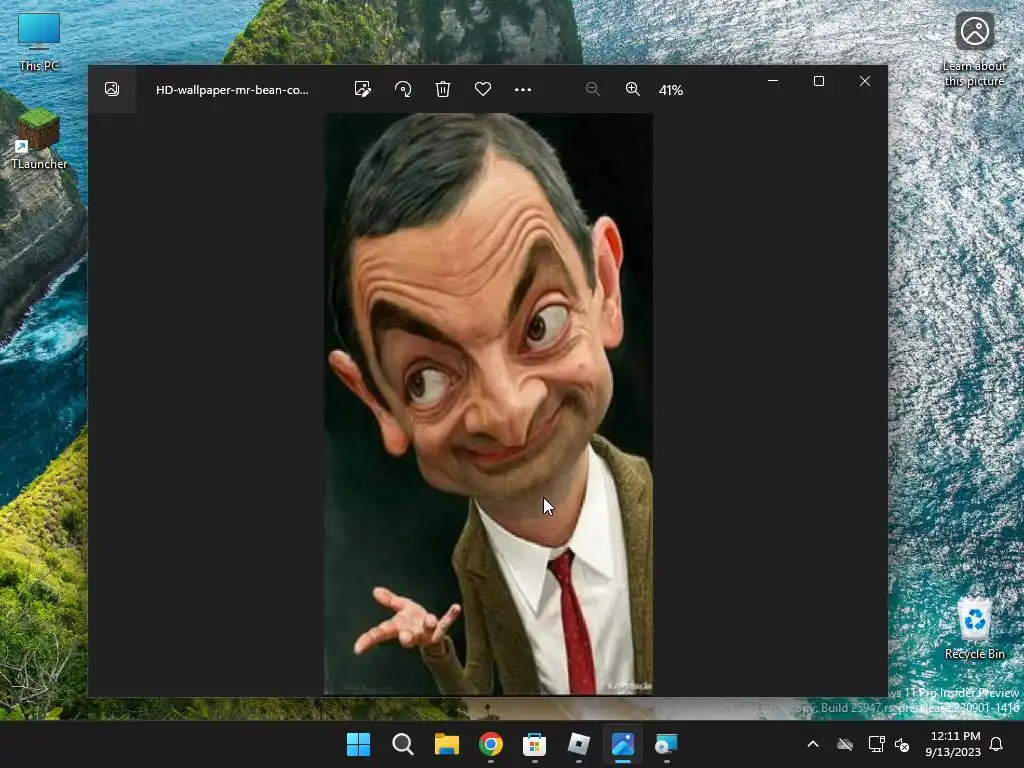Click Learn about this picture icon

point(974,48)
